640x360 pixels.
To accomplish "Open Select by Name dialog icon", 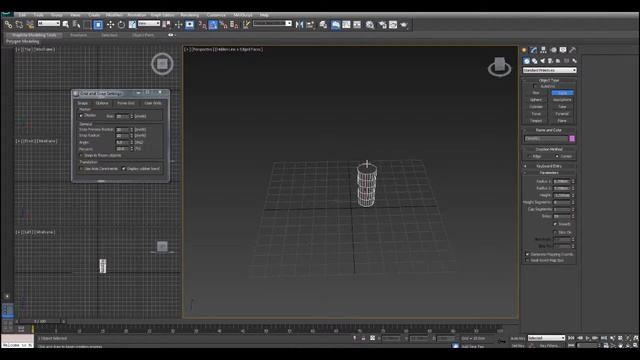I will tap(76, 25).
